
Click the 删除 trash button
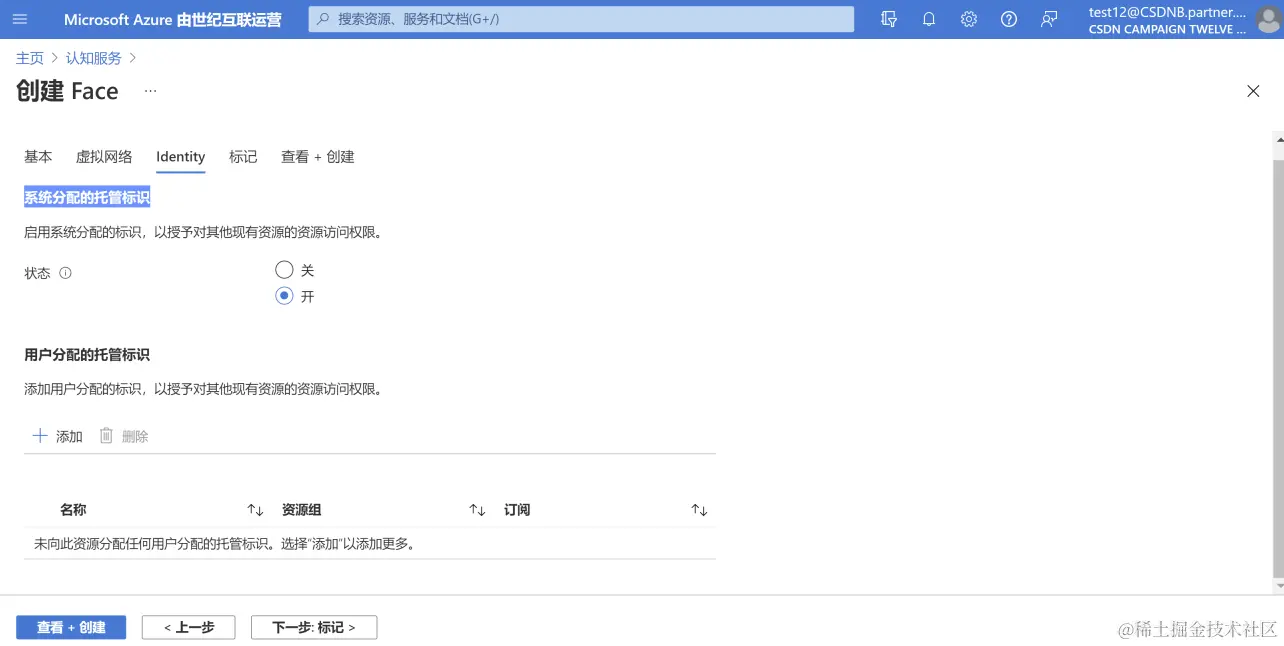(124, 436)
